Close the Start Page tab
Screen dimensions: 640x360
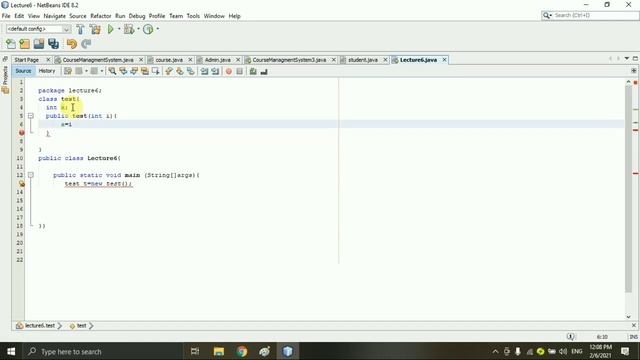(48, 60)
